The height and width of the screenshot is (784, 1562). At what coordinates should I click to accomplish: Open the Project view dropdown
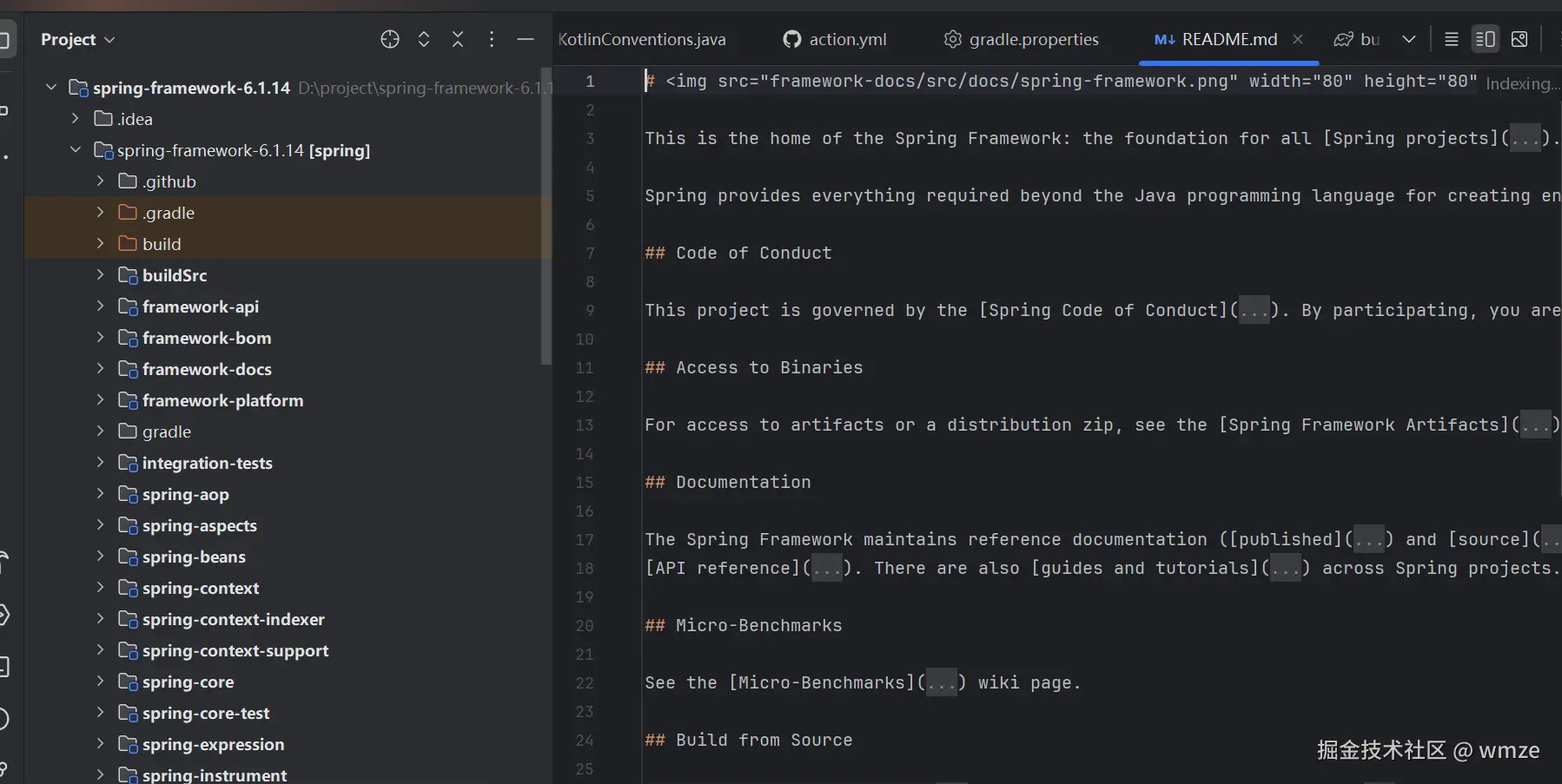(x=77, y=39)
